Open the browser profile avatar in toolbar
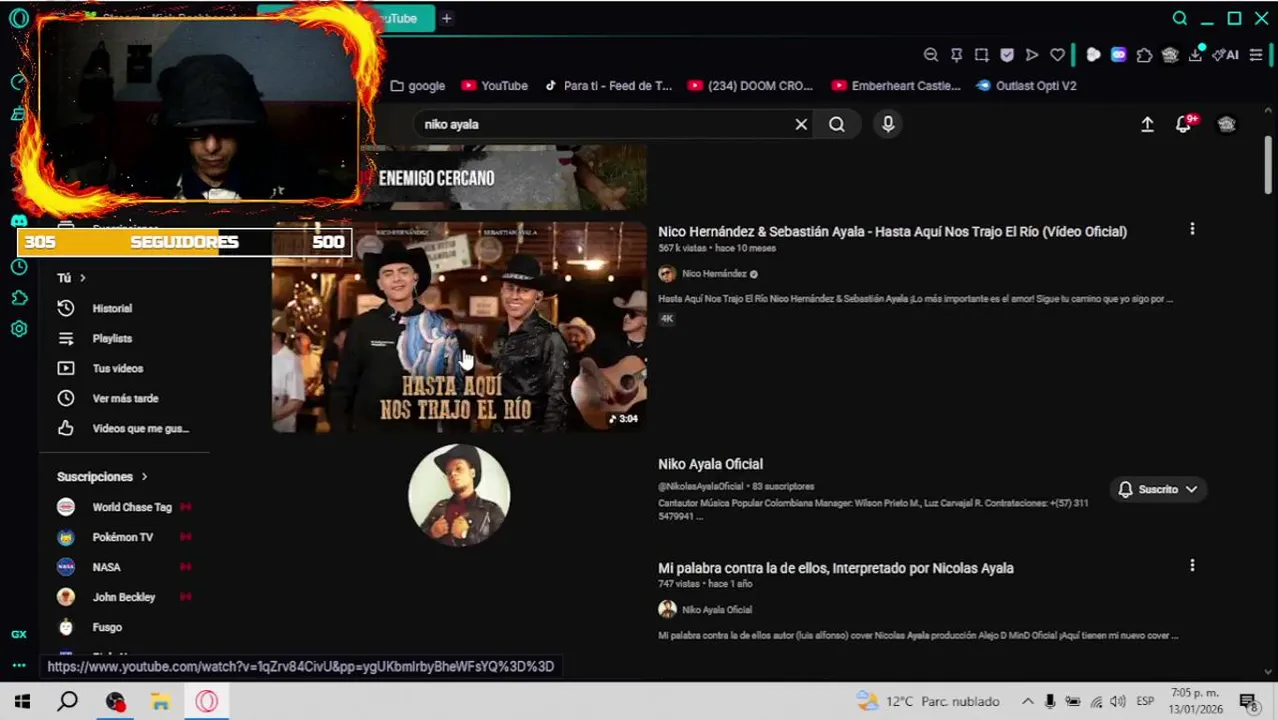The image size is (1278, 720). click(x=1170, y=55)
